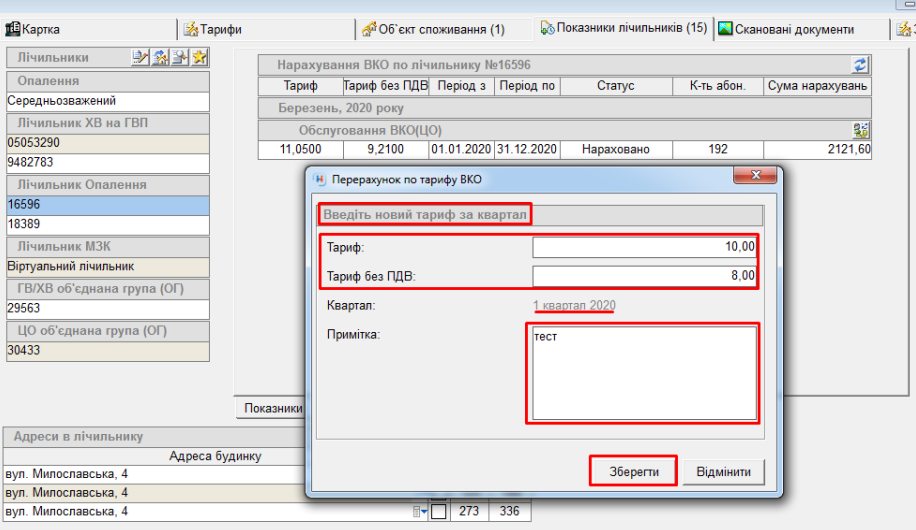Focus the Тариф без ПДВ field
This screenshot has width=916, height=530.
coord(644,276)
